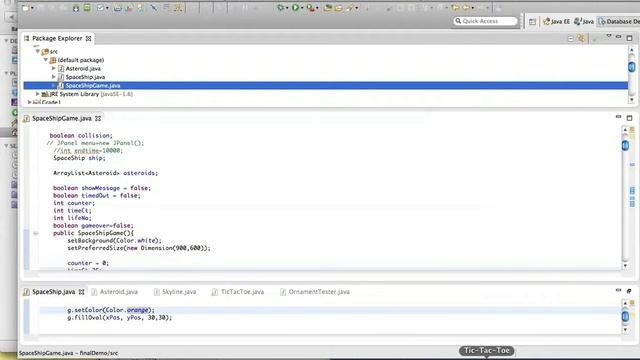Click the 'g.fillOval(xPos, yPos, 30,30);' line
This screenshot has height=360, width=640.
tap(120, 318)
